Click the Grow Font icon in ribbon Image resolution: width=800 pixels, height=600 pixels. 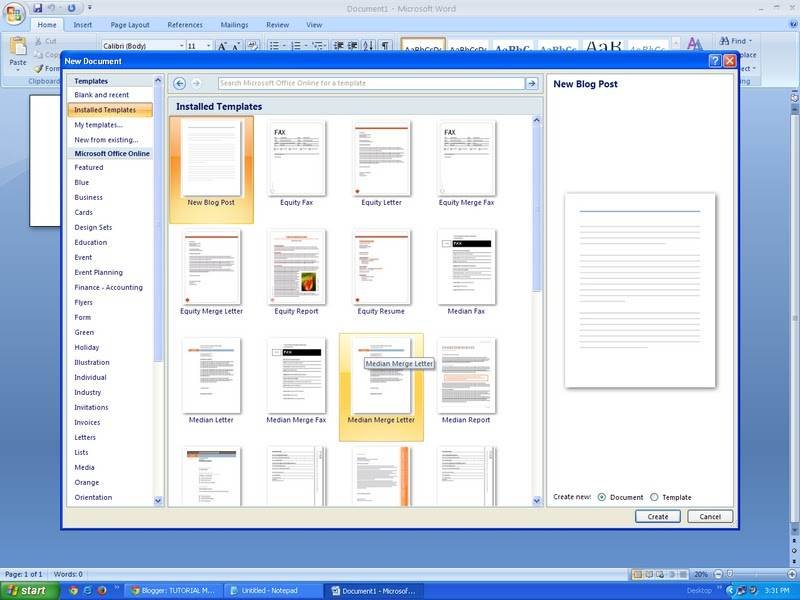222,46
